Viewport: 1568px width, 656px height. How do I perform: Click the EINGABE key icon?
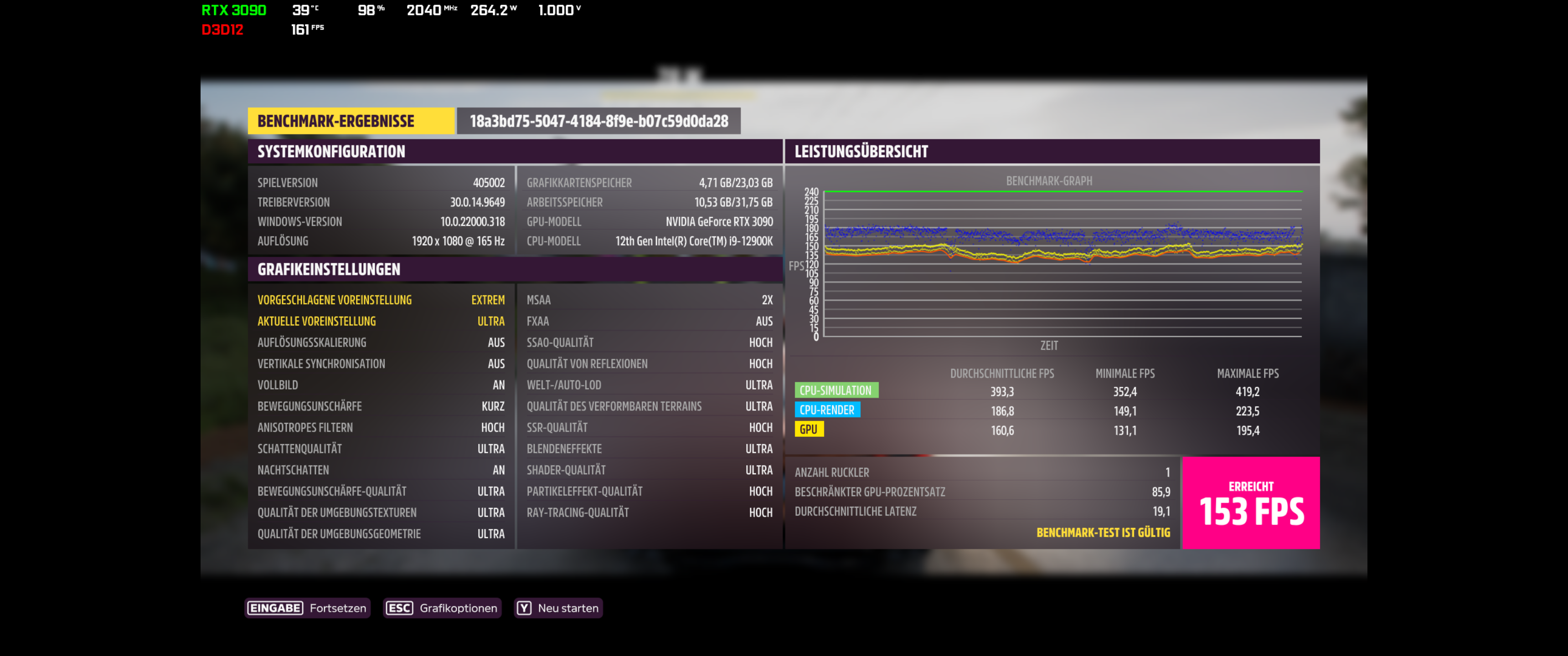pyautogui.click(x=275, y=608)
